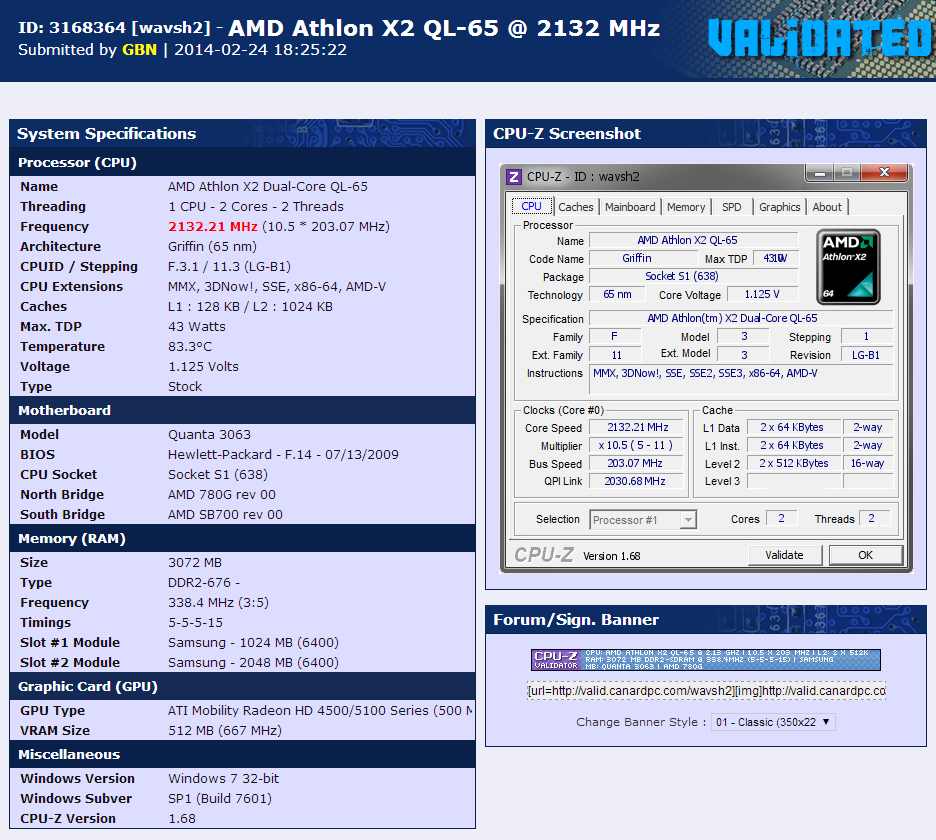
Task: Click Slot #2 Module Samsung 2048 MB
Action: pyautogui.click(x=253, y=663)
